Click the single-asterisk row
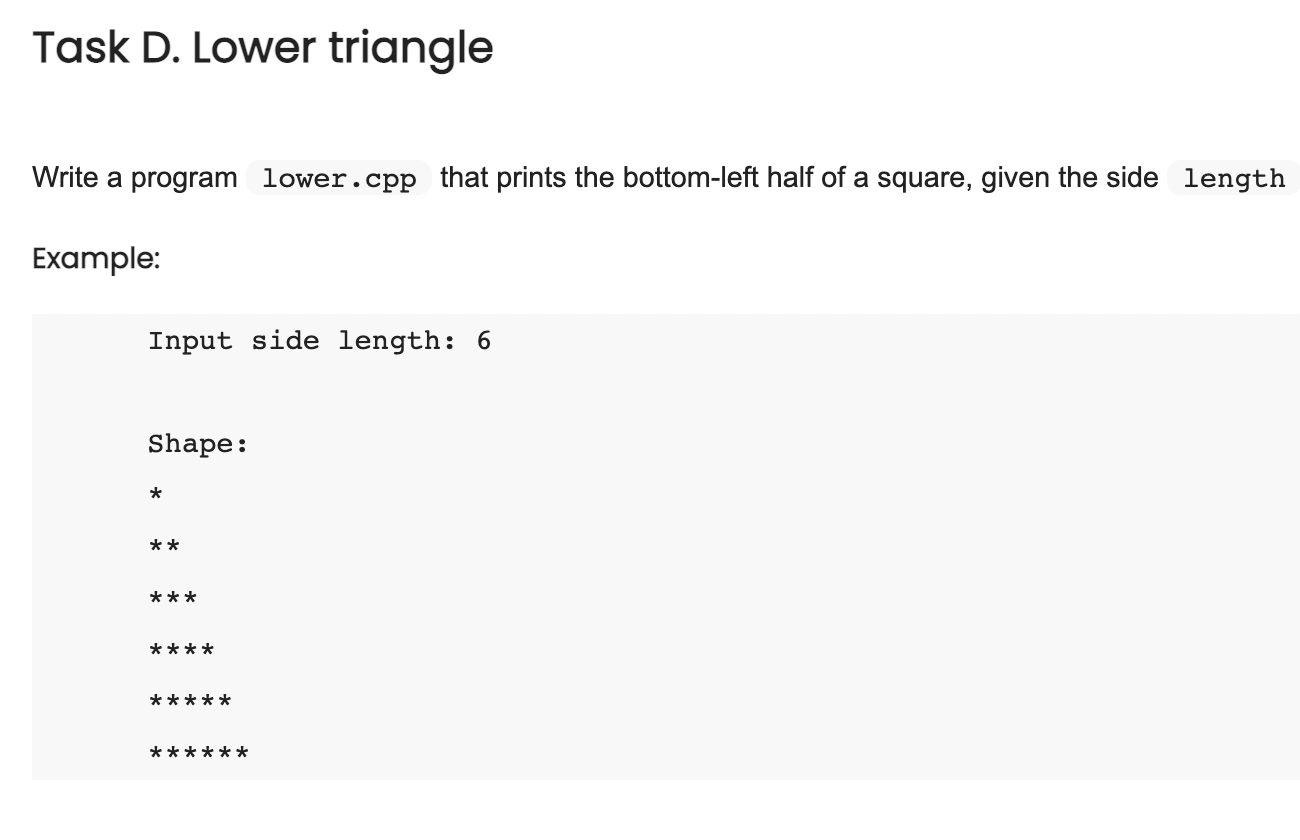Viewport: 1300px width, 840px height. coord(156,494)
